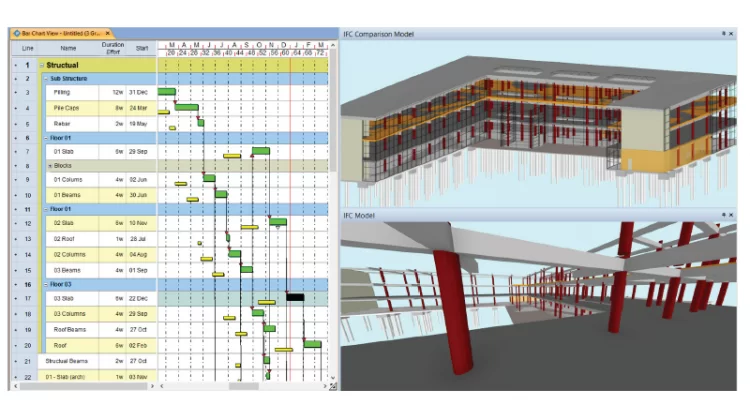
Task: Close the Bar Chart View tab
Action: 108,33
